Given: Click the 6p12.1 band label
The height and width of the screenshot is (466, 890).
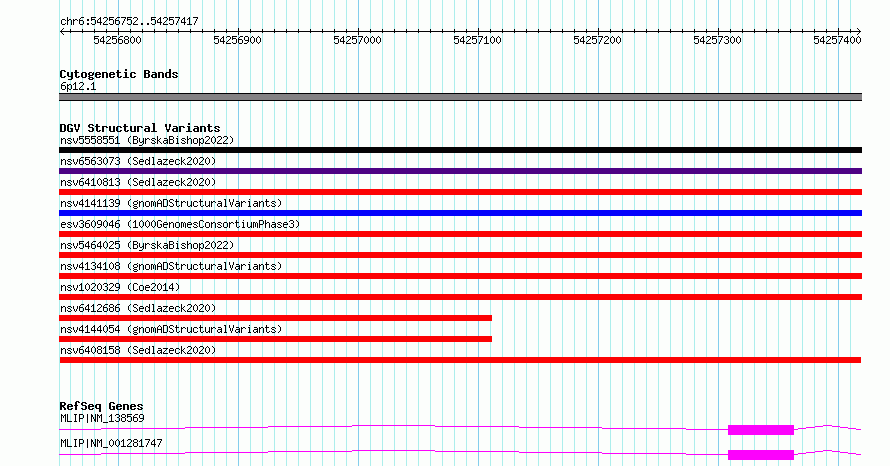Looking at the screenshot, I should pyautogui.click(x=78, y=86).
